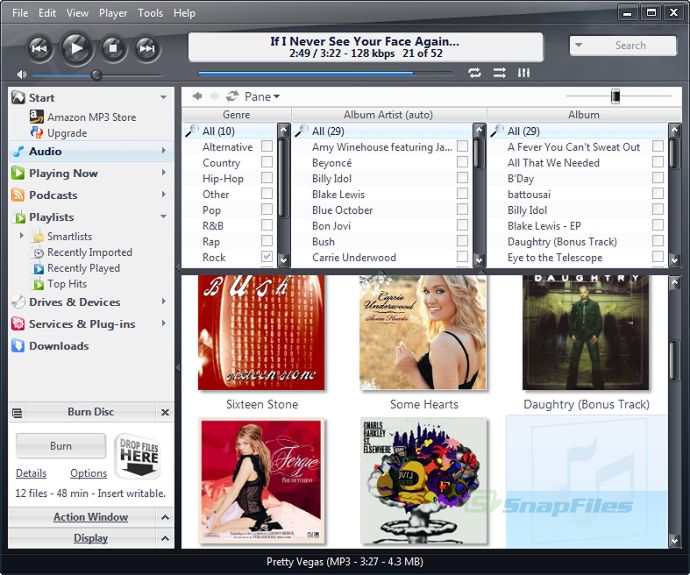Select the Sixteen Stone album cover
Image resolution: width=690 pixels, height=575 pixels.
(x=261, y=333)
